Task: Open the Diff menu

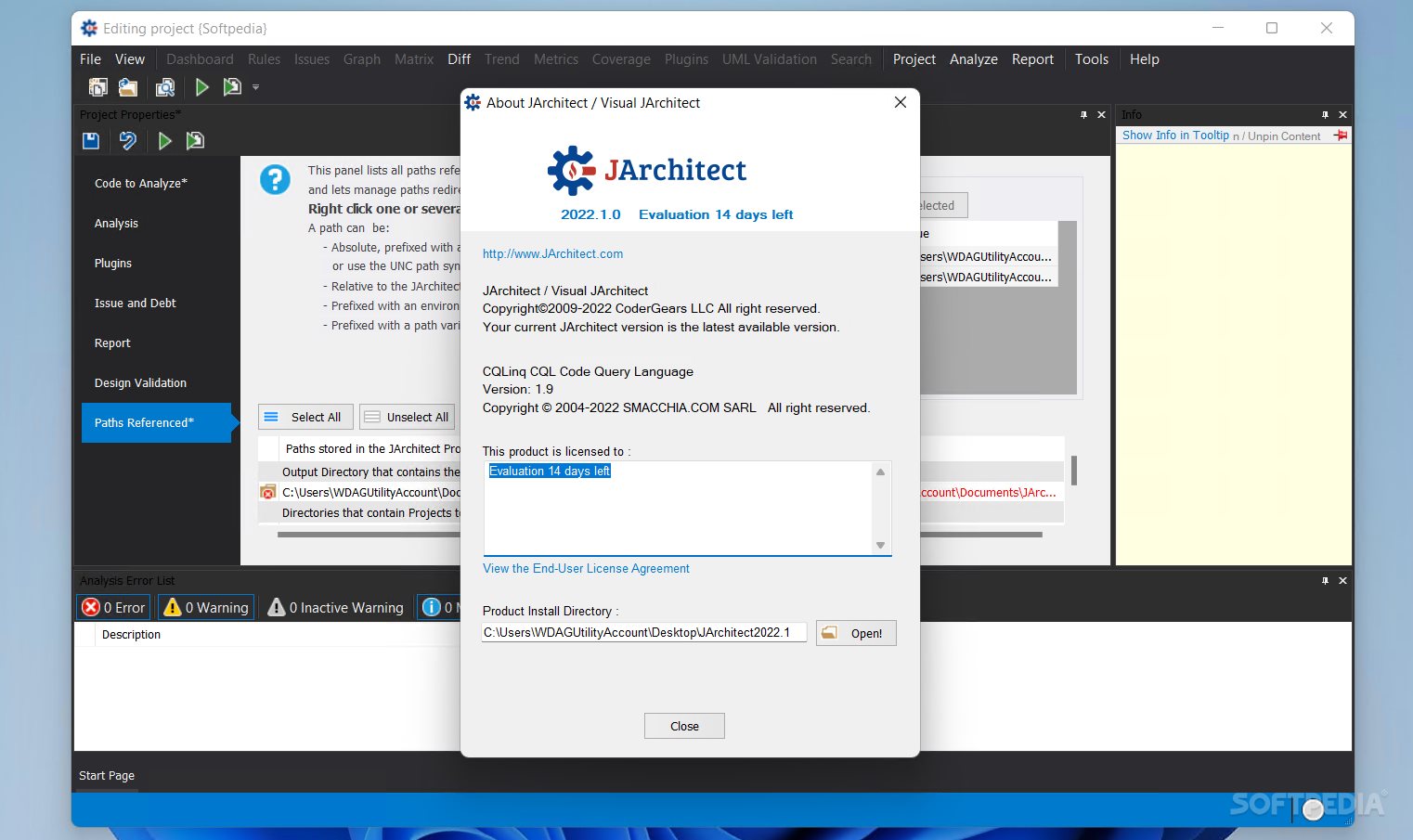Action: (459, 59)
